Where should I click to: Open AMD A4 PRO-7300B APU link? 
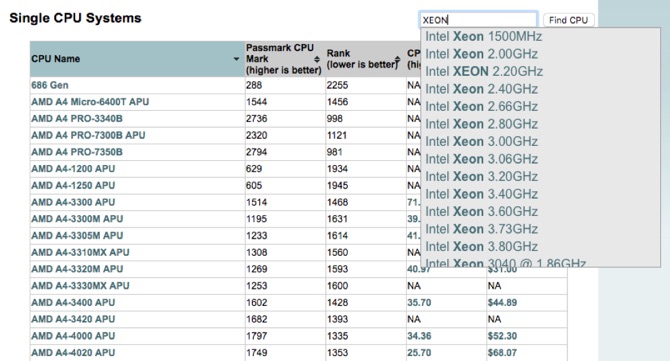pos(88,135)
